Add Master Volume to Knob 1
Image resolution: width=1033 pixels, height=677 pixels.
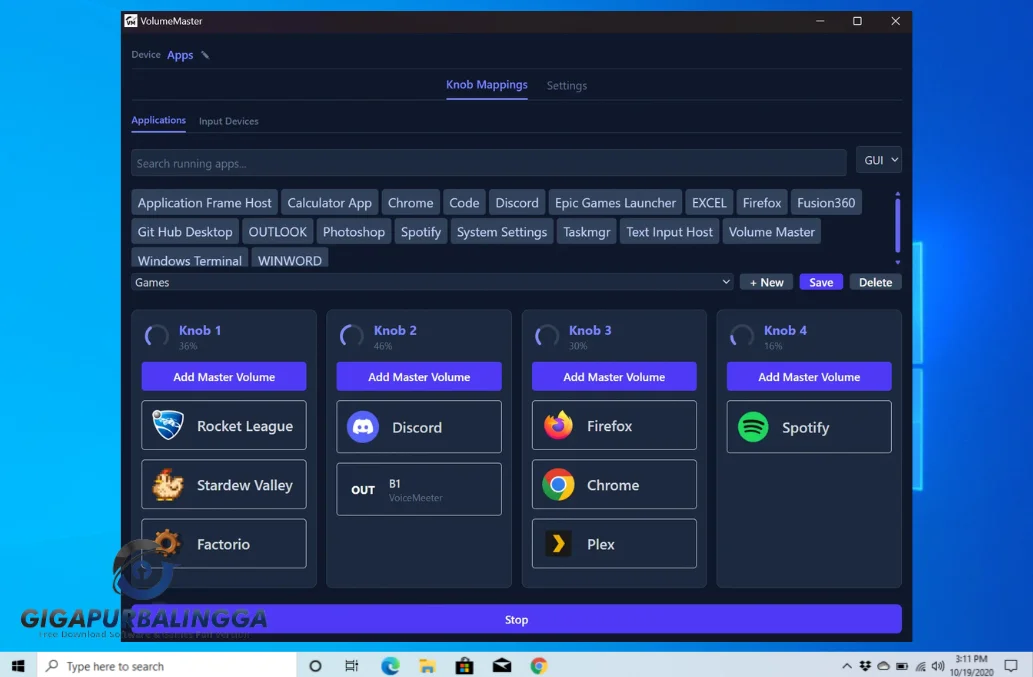[x=224, y=377]
